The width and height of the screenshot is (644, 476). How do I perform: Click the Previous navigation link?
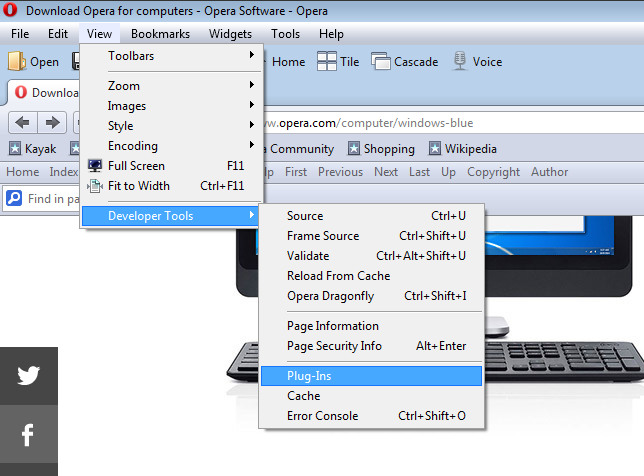tap(340, 172)
